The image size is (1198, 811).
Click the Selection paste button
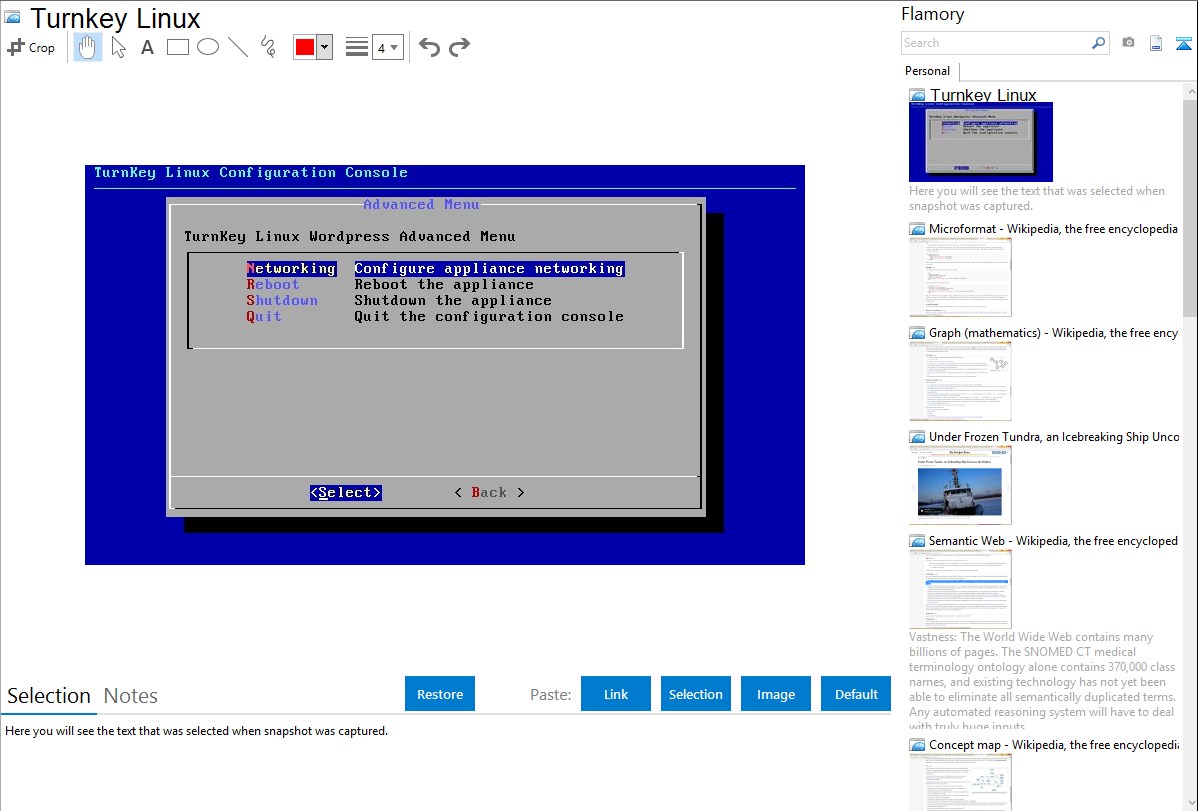[696, 694]
